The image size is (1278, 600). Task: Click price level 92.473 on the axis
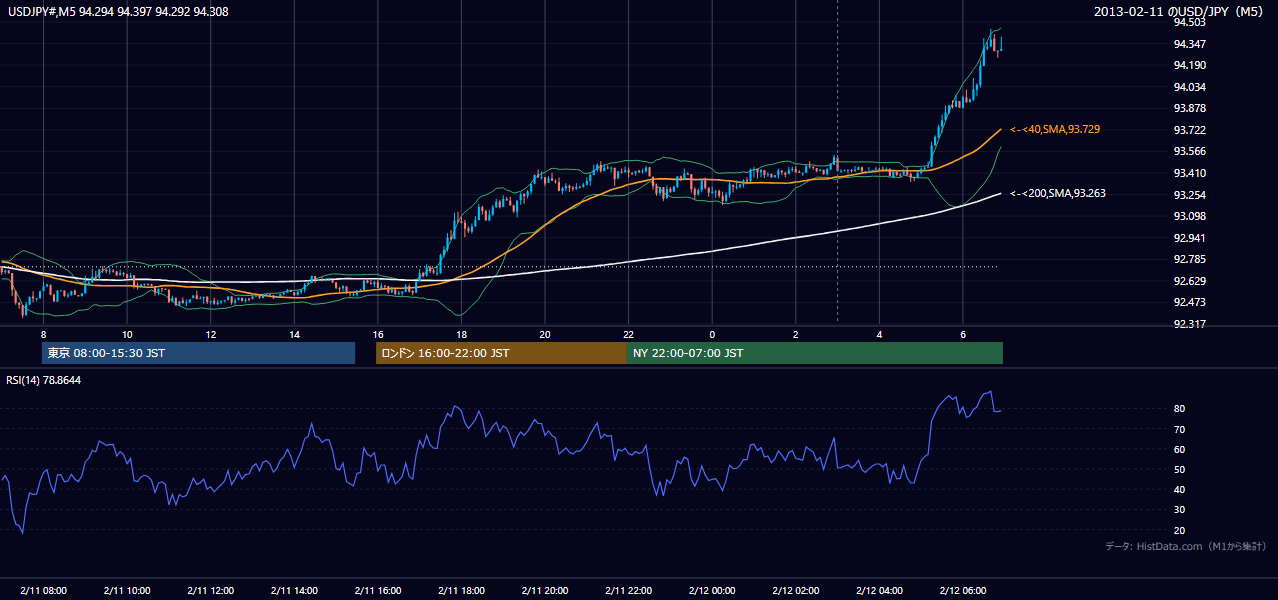point(1190,302)
